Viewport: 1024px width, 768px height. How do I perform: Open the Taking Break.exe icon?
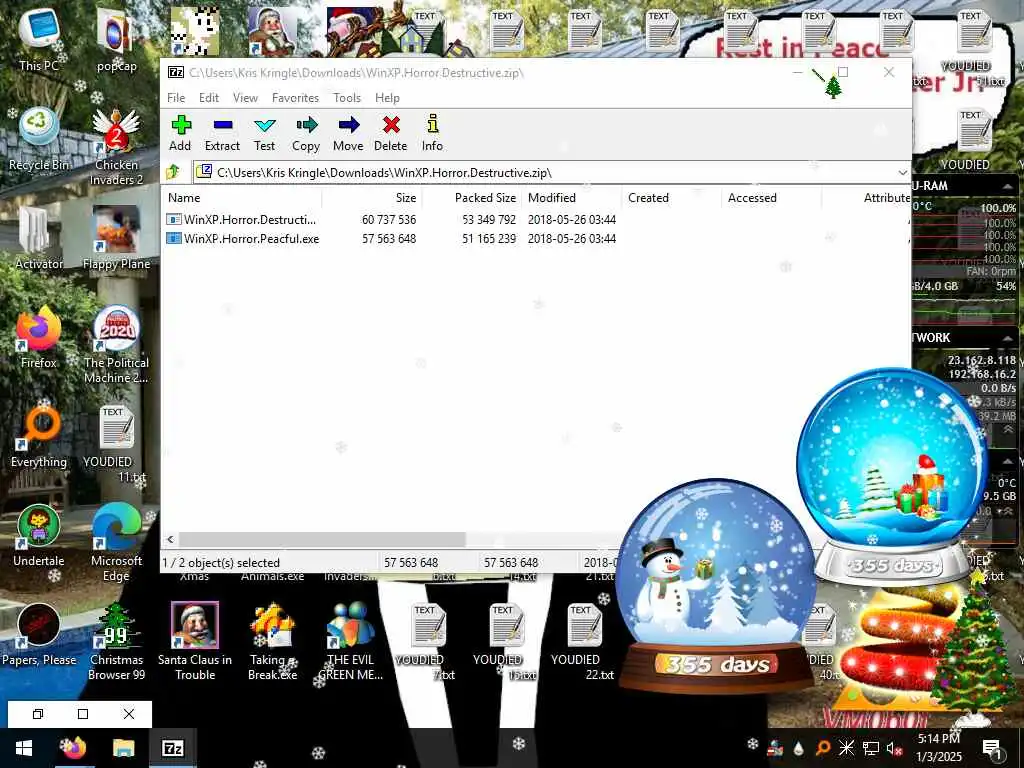point(272,643)
